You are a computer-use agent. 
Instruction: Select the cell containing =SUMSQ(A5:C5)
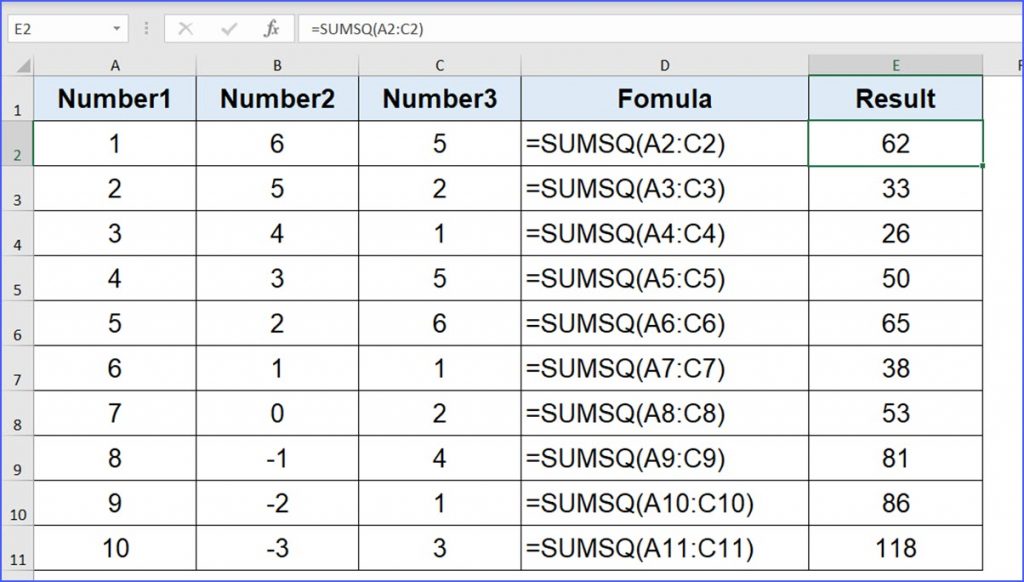[664, 278]
